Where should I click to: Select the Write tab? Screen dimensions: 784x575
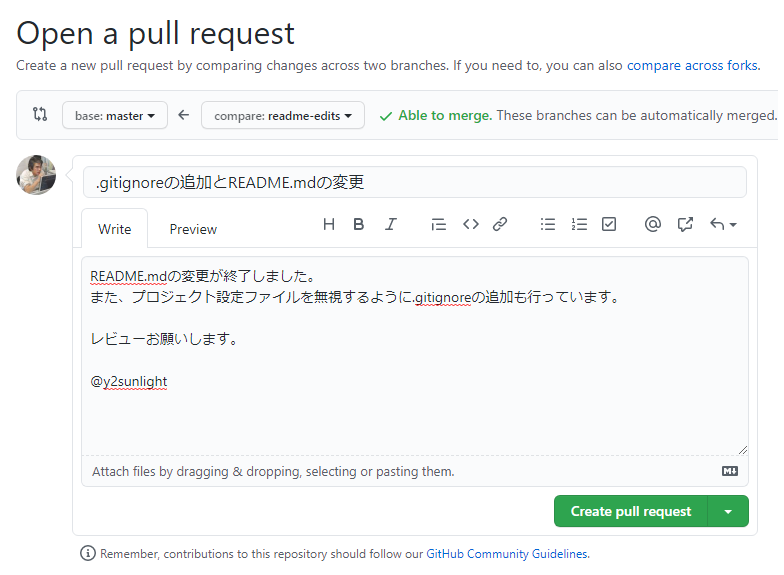[114, 229]
